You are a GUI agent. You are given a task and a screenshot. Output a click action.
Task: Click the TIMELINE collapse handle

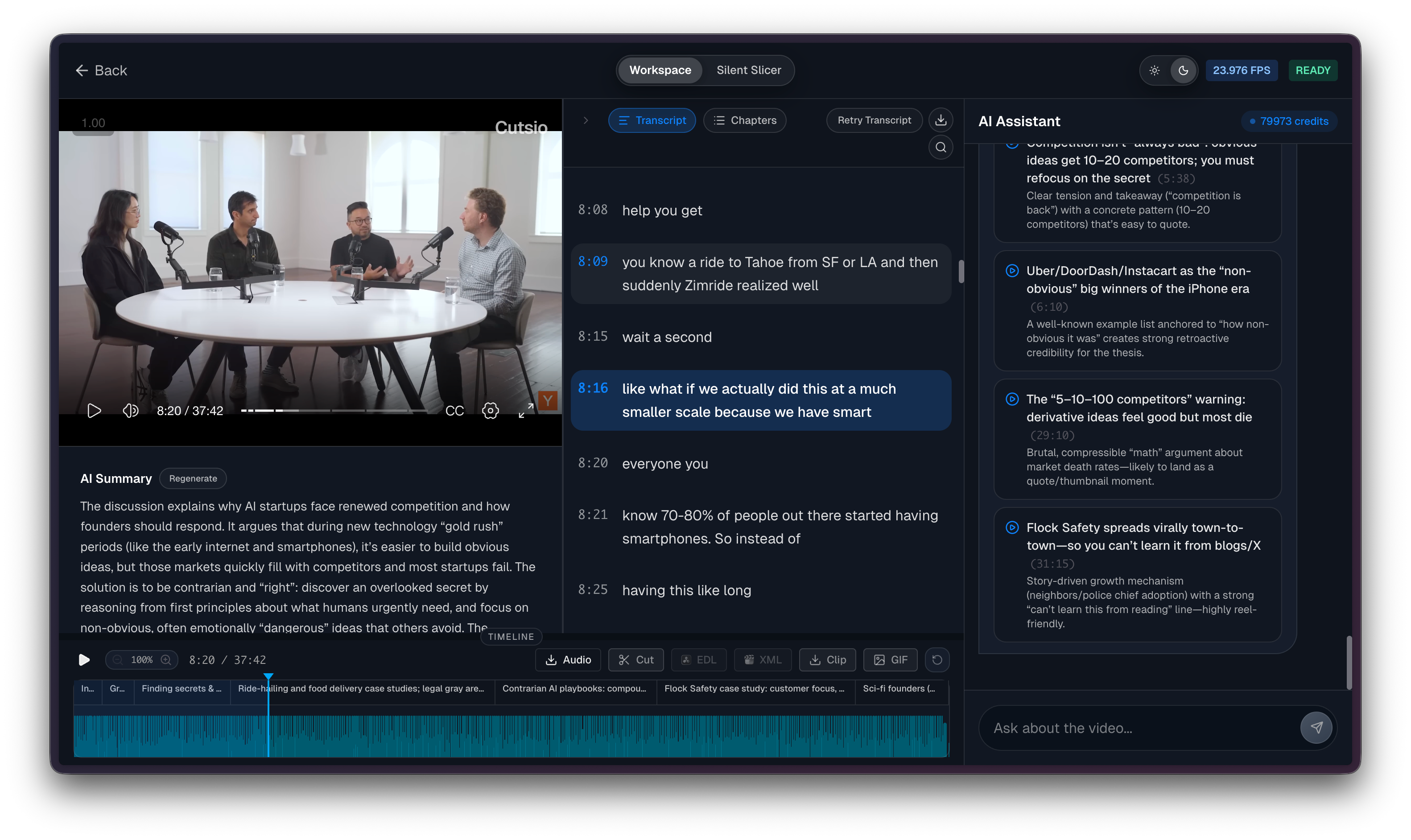coord(511,637)
